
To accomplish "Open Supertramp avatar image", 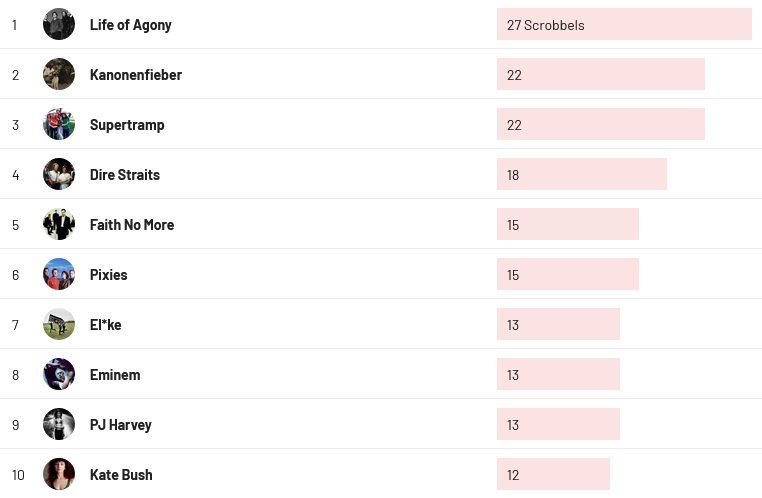I will 59,124.
